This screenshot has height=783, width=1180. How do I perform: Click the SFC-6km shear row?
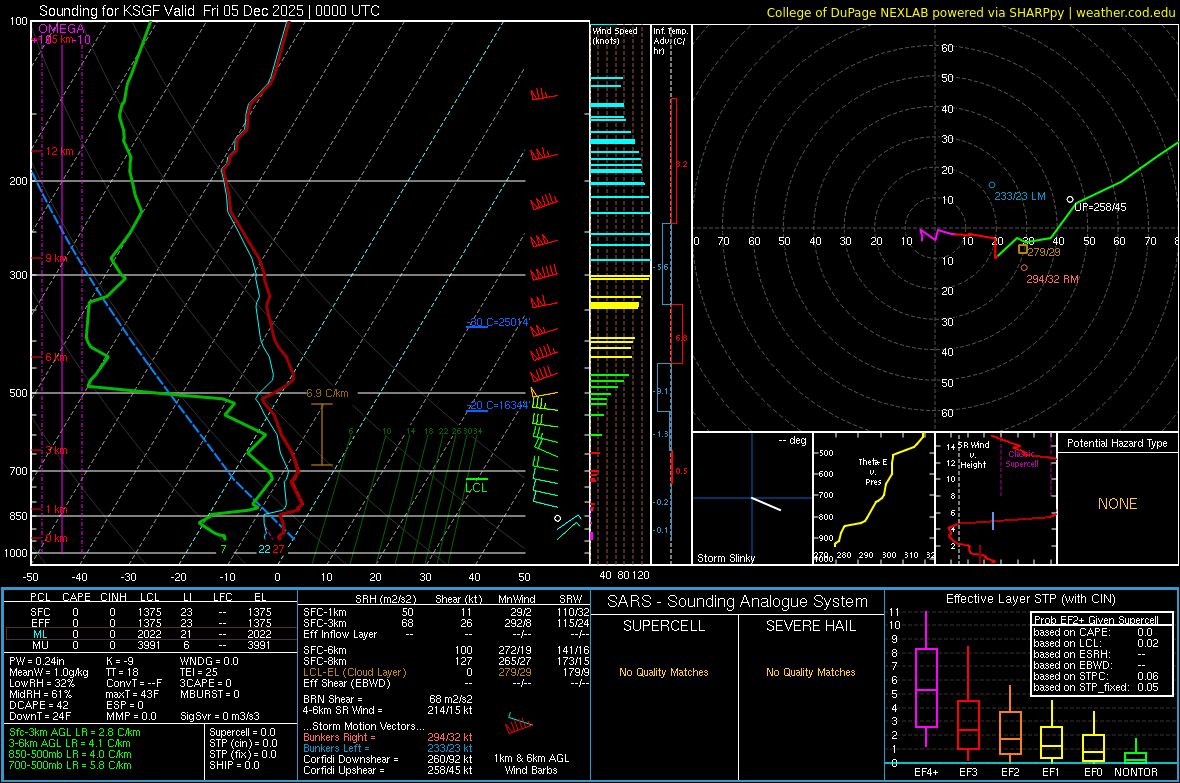pyautogui.click(x=446, y=650)
